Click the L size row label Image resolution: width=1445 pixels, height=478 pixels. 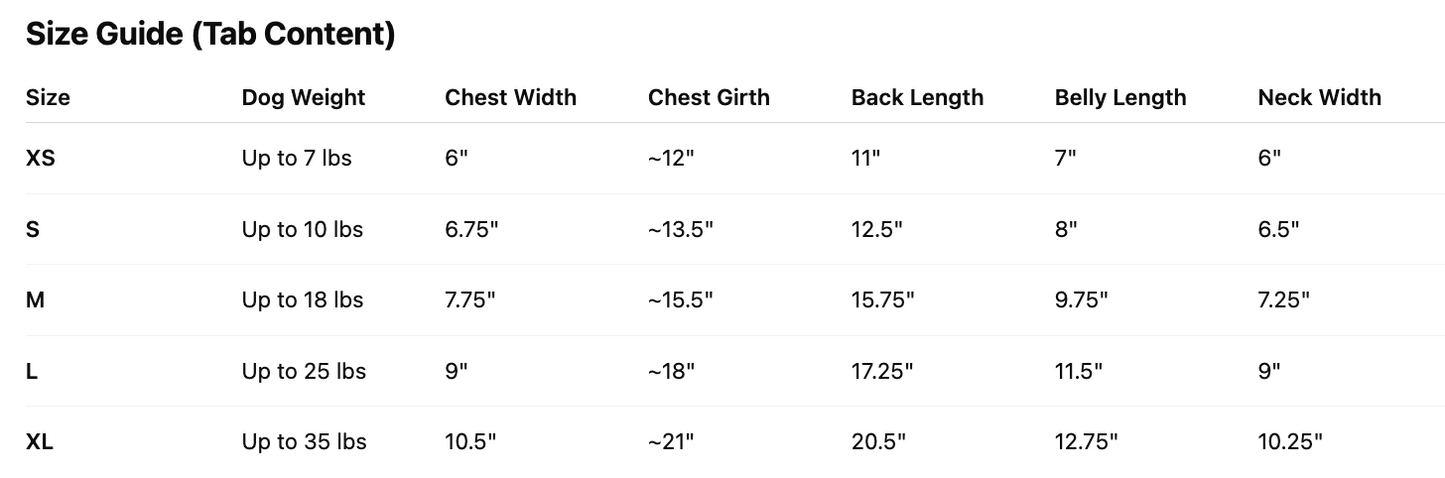click(32, 371)
